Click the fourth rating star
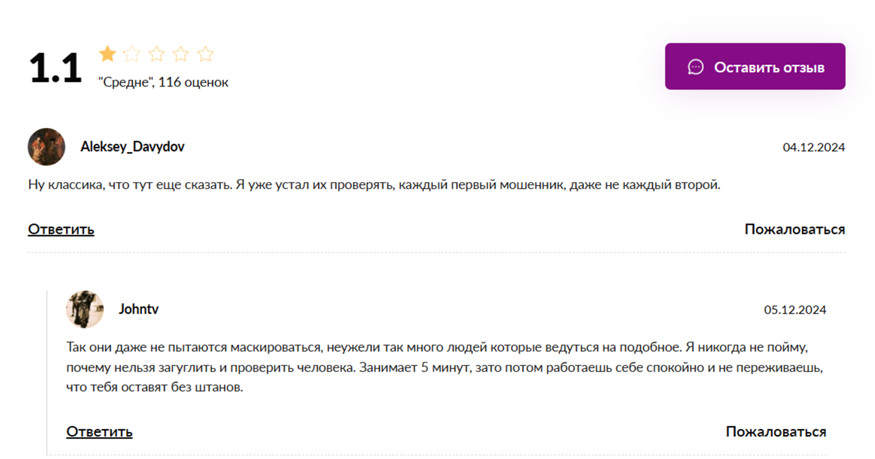 point(181,54)
